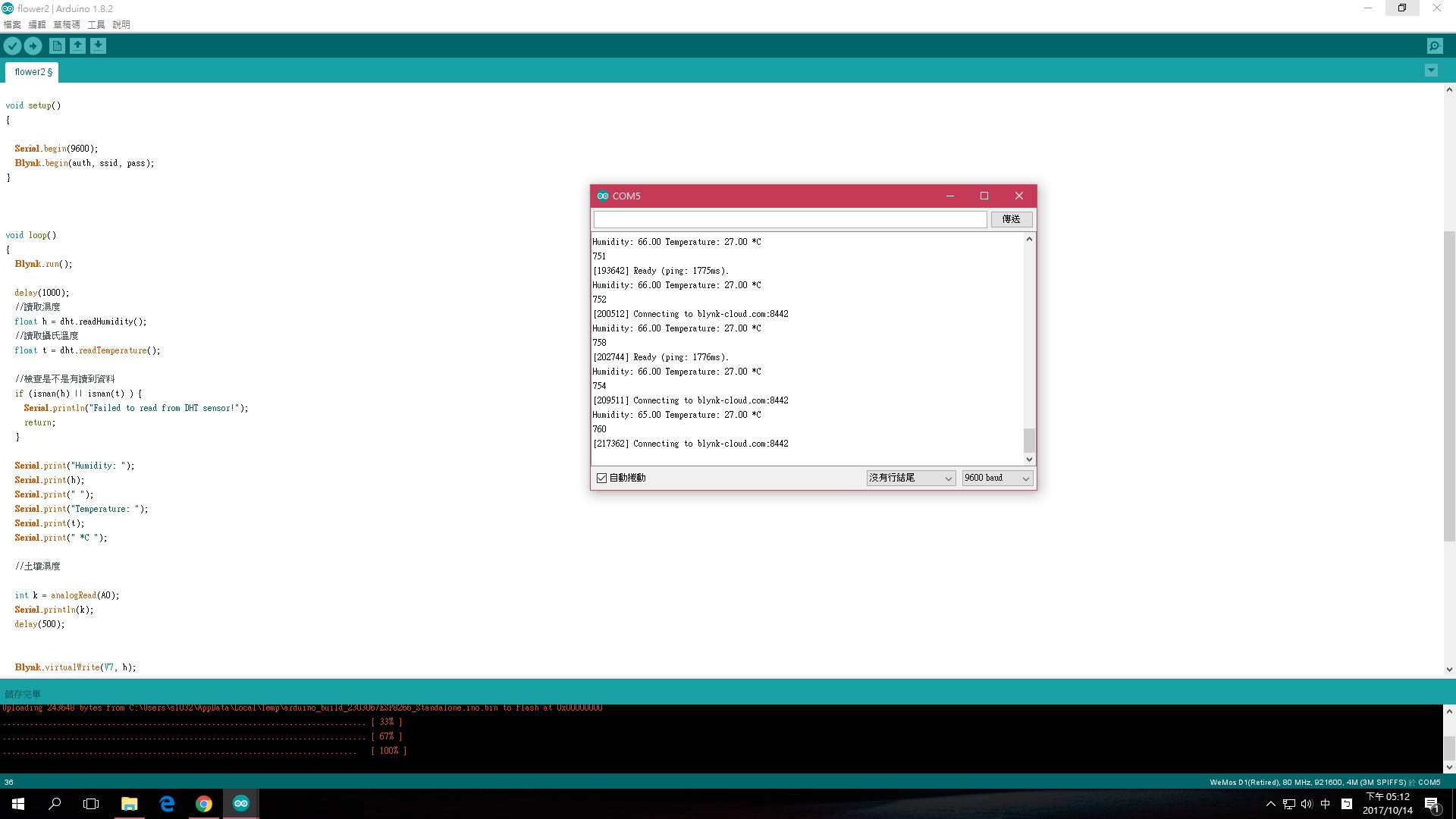Screen dimensions: 1456x819
Task: Open the 工具 menu
Action: click(96, 24)
